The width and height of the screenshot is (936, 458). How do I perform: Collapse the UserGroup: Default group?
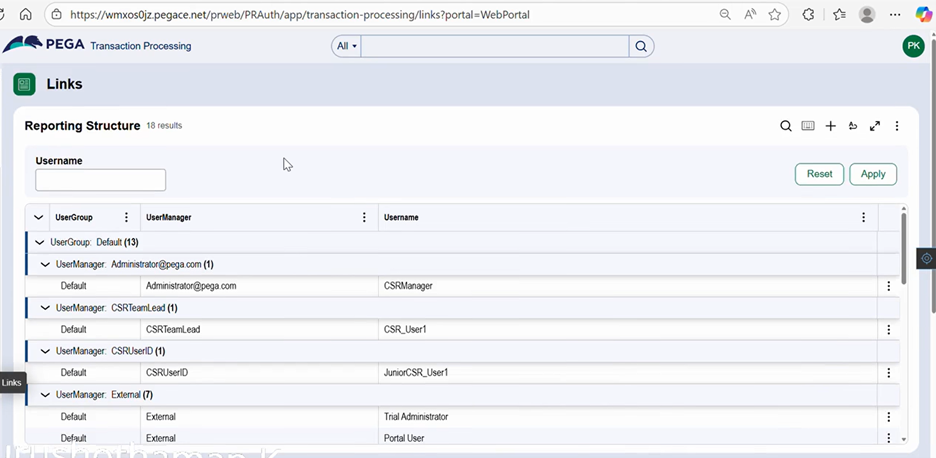pyautogui.click(x=40, y=242)
